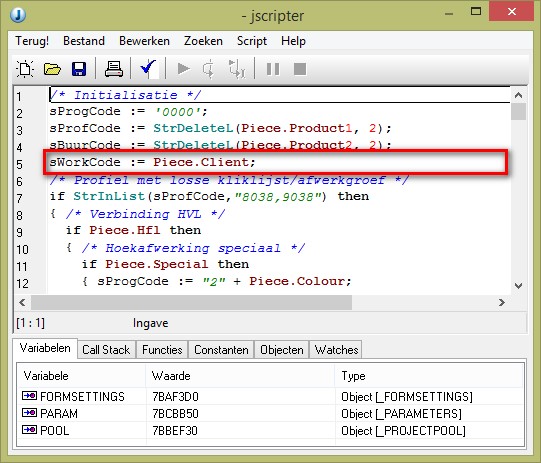Switch to the Functies tab

pos(162,350)
